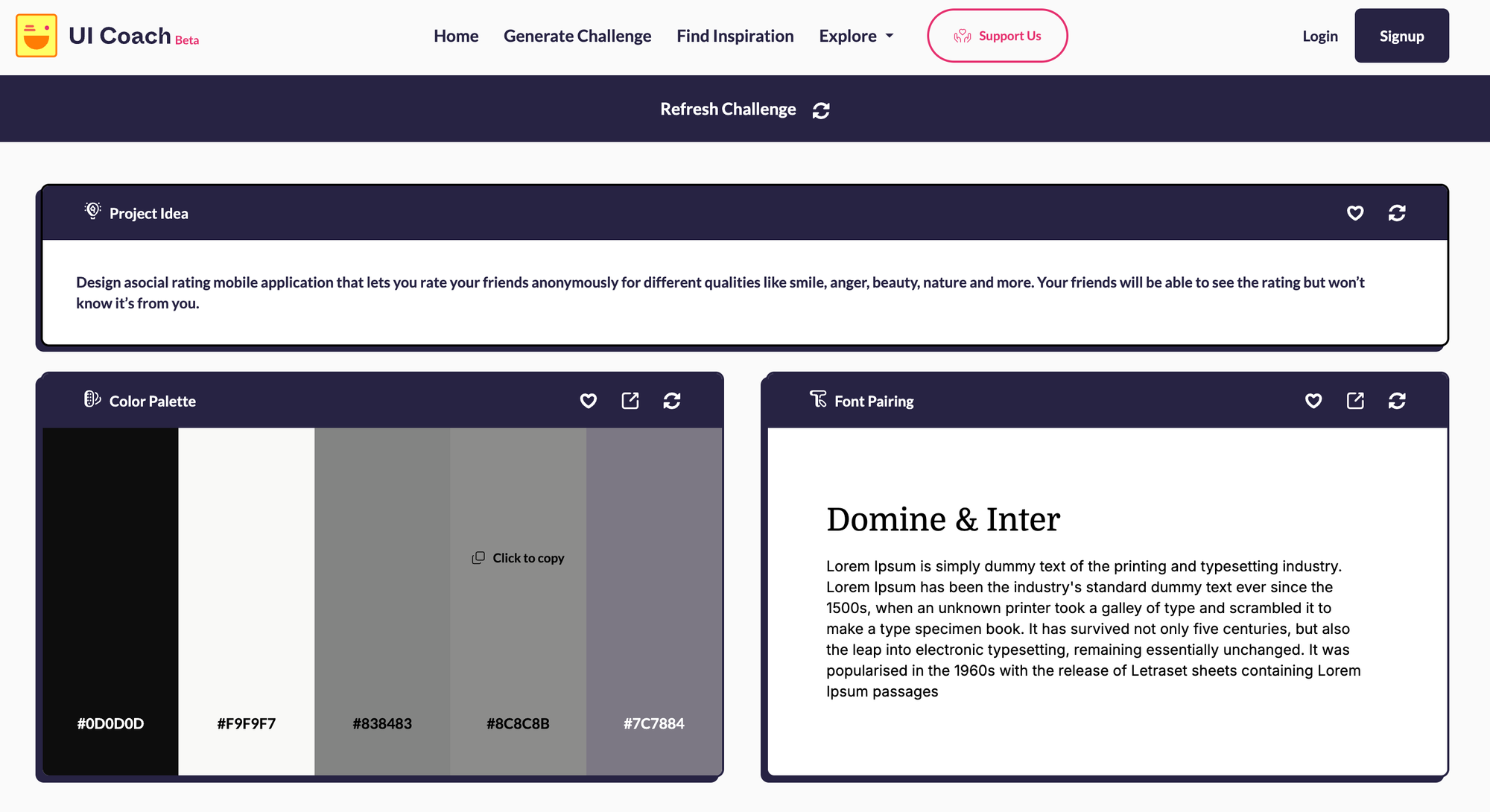Viewport: 1490px width, 812px height.
Task: Click the UI Coach smiley logo
Action: pos(37,36)
